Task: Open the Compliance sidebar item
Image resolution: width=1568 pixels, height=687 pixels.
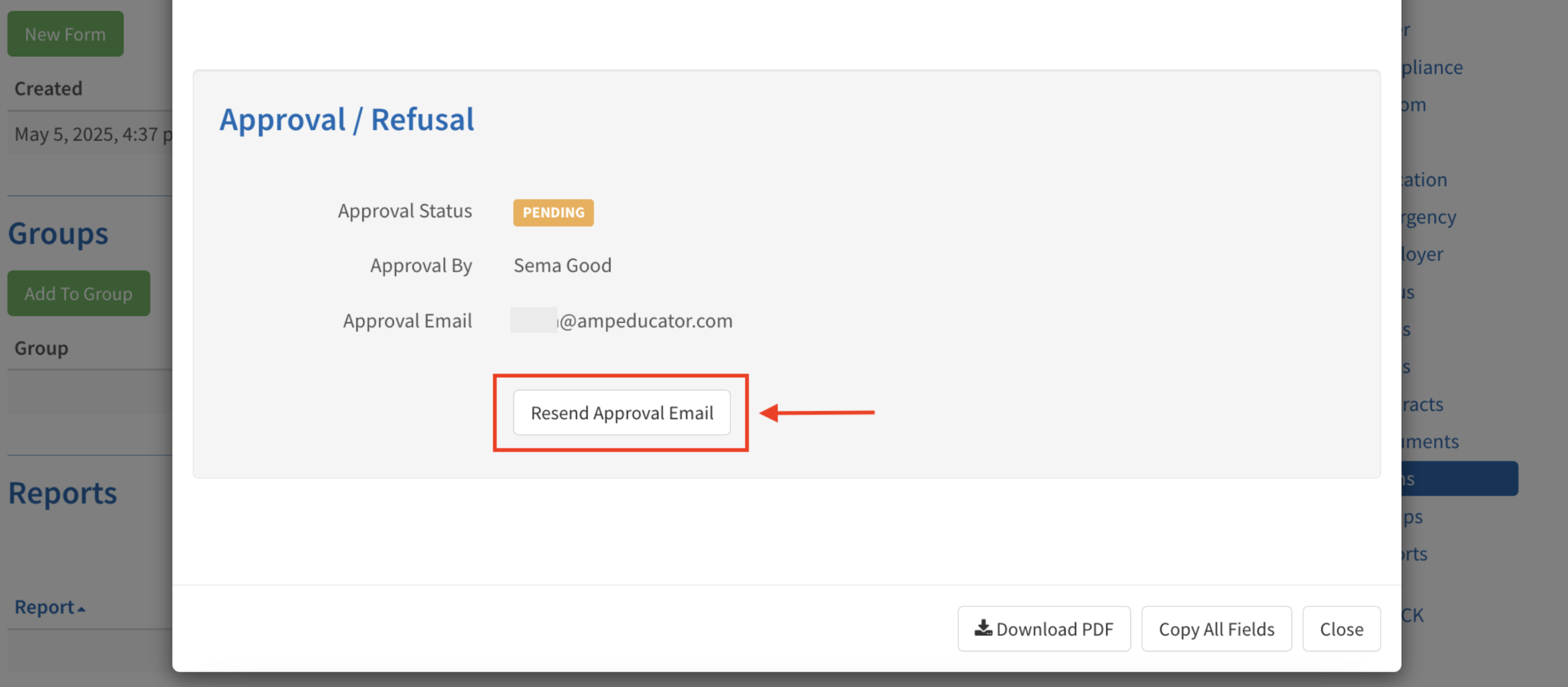Action: point(1431,67)
